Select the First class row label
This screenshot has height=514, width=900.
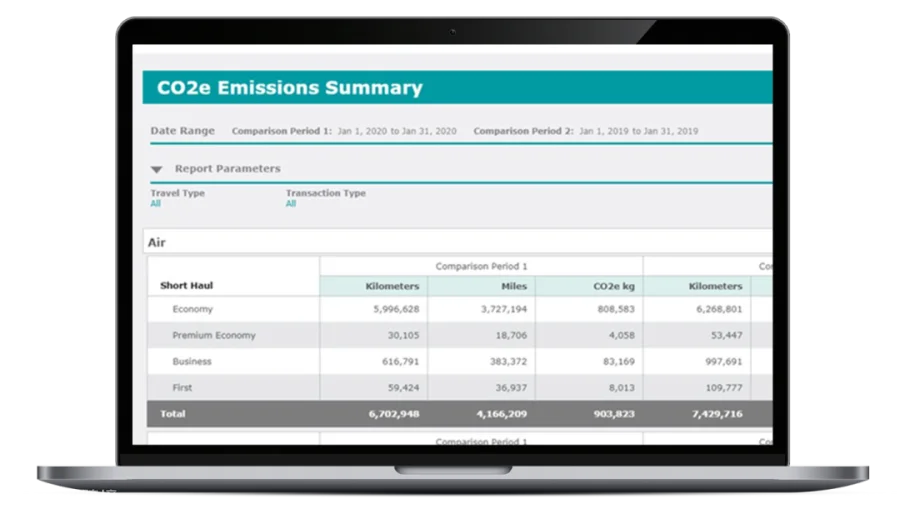pos(182,388)
